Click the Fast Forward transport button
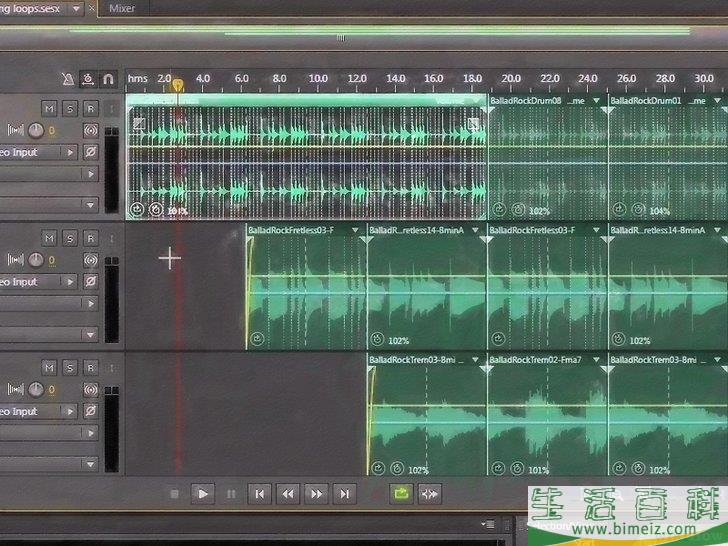Screen dimensions: 728x546 [x=316, y=493]
